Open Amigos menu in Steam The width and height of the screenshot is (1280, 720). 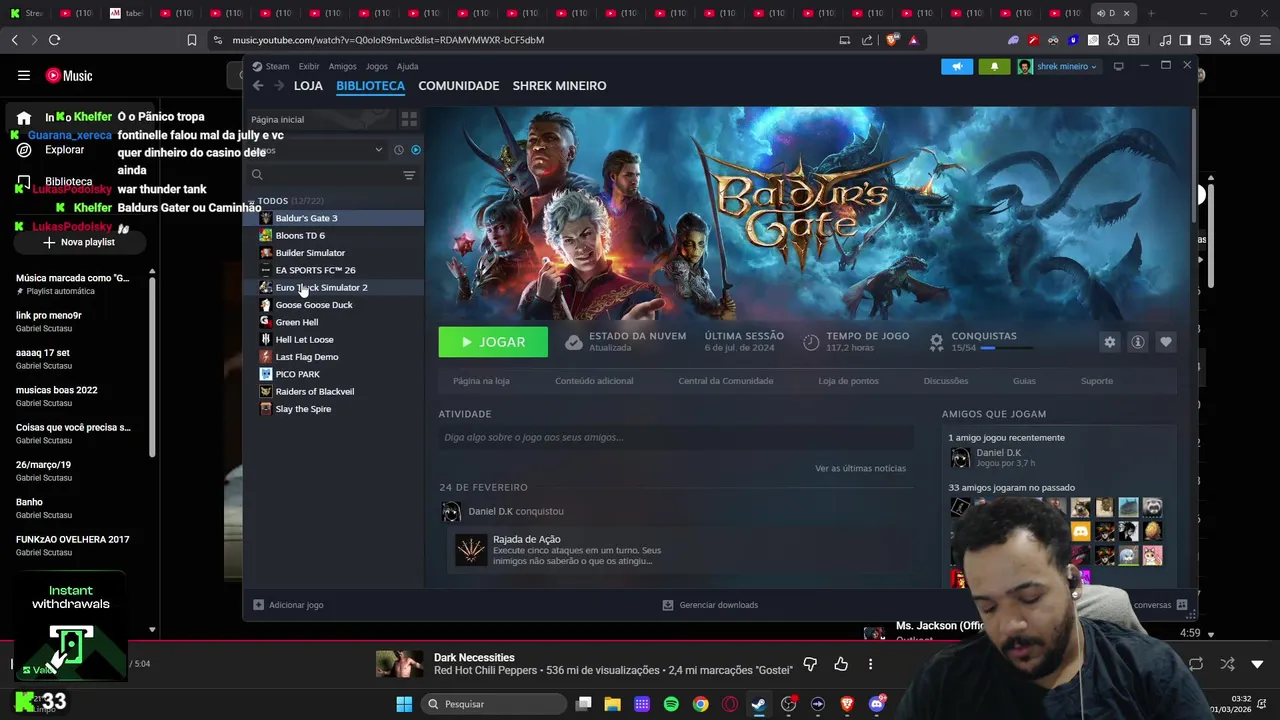(342, 66)
